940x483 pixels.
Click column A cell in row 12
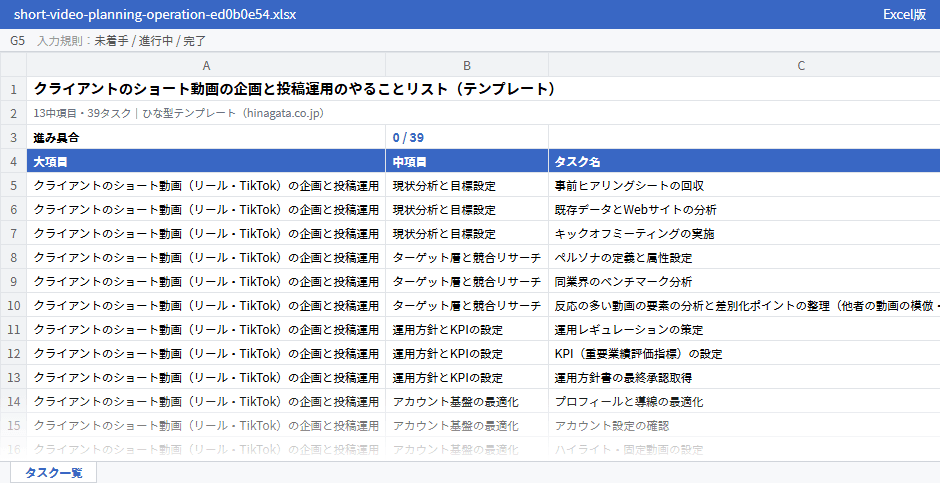click(206, 353)
